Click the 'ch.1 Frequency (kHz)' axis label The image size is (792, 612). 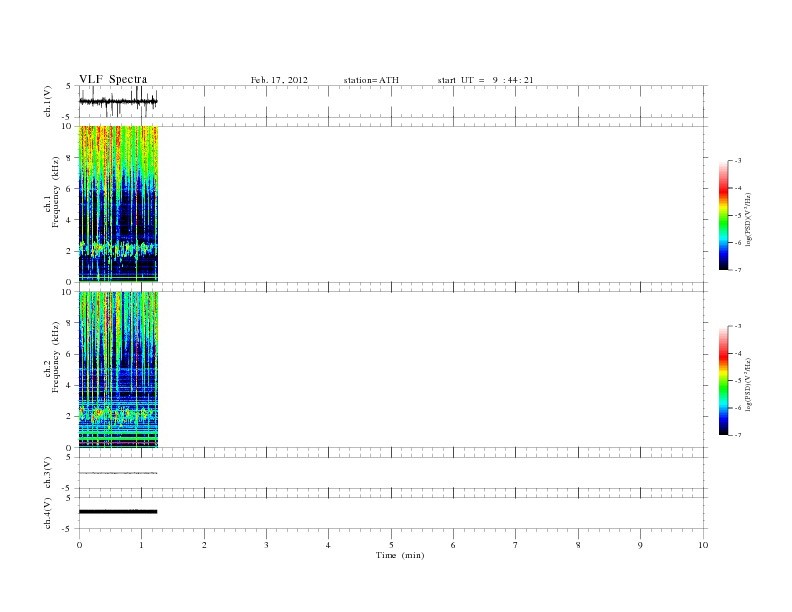[51, 192]
